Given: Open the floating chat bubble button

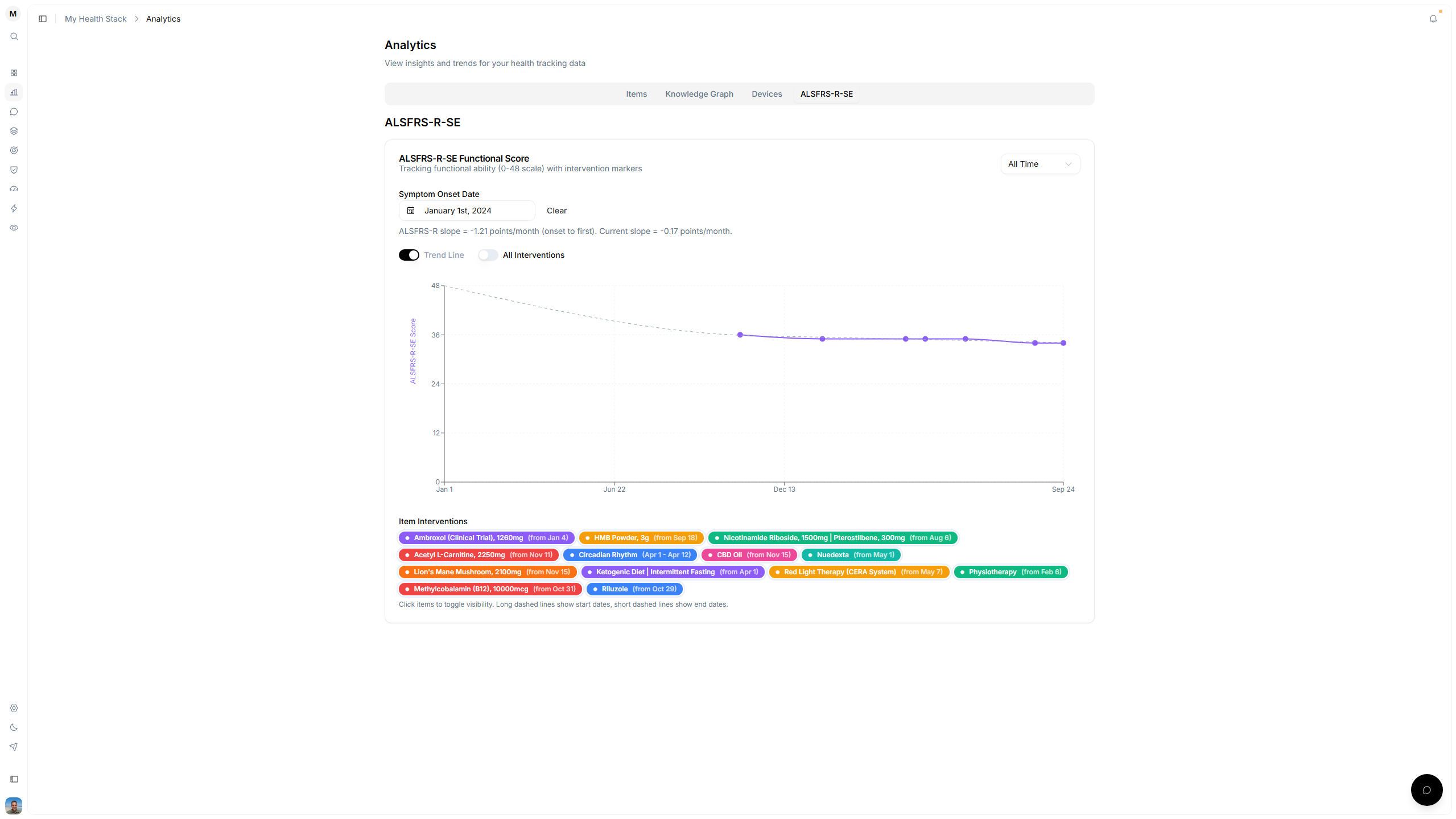Looking at the screenshot, I should pos(1426,789).
